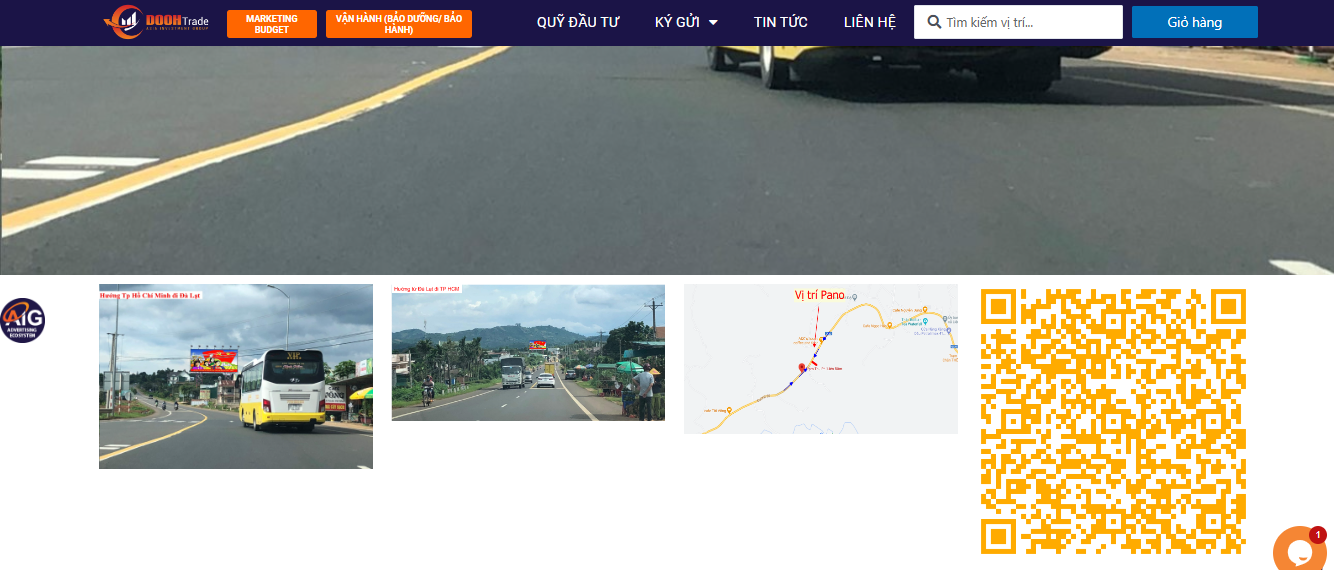Open the Ký gửi menu item
The image size is (1334, 570).
(x=677, y=22)
